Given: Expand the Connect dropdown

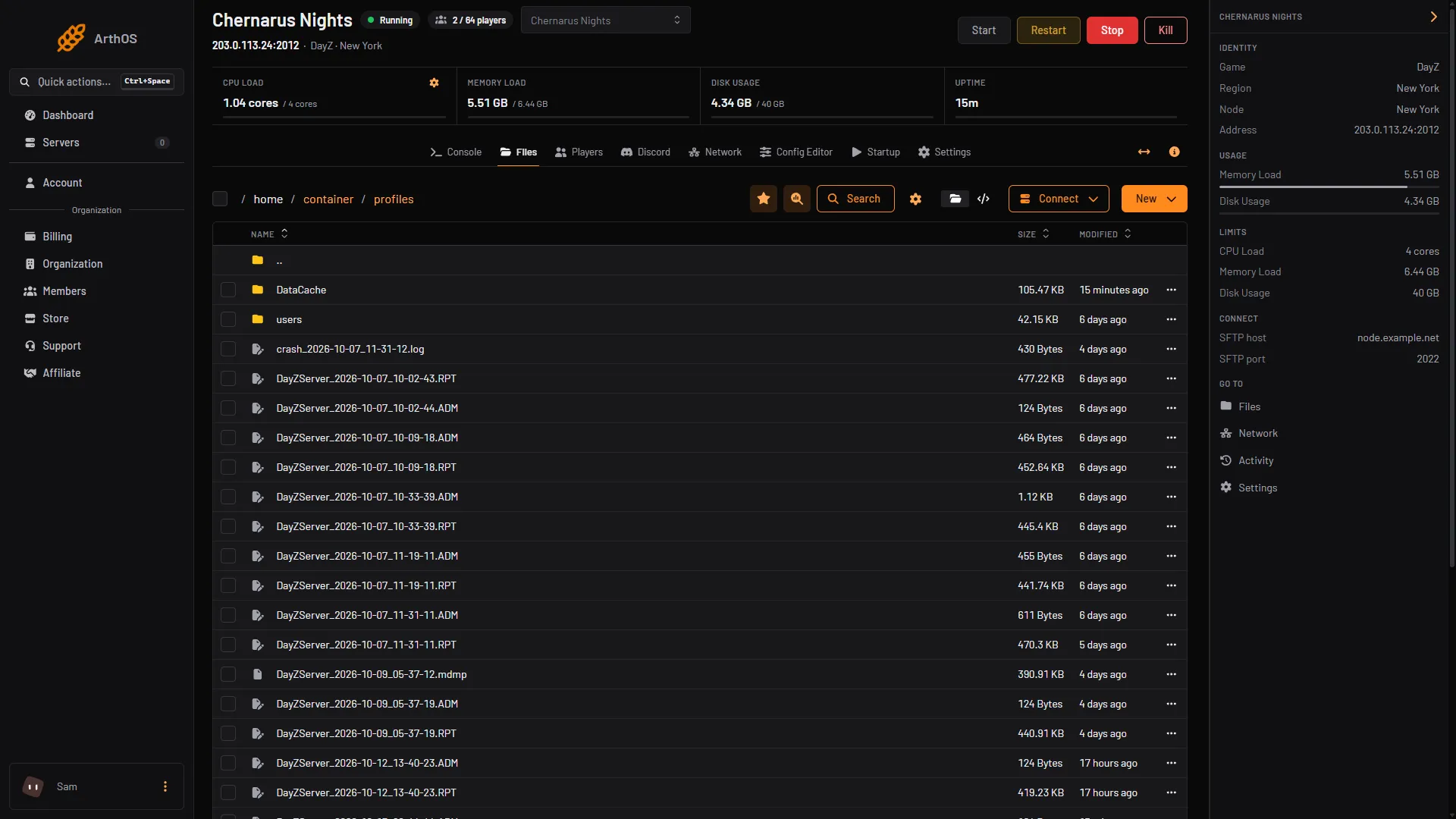Looking at the screenshot, I should click(x=1059, y=199).
